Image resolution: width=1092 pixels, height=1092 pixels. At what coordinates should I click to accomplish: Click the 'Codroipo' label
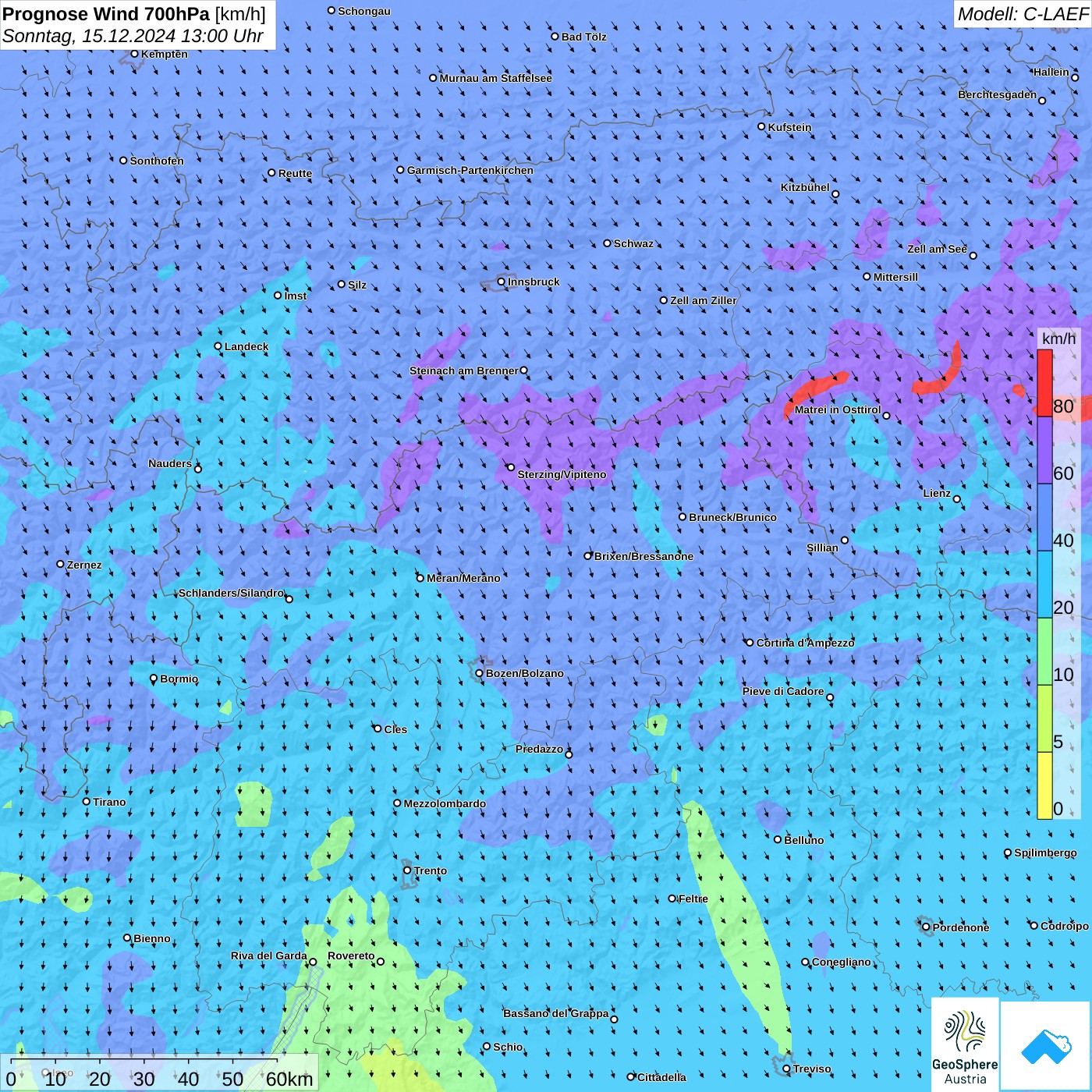point(1065,926)
